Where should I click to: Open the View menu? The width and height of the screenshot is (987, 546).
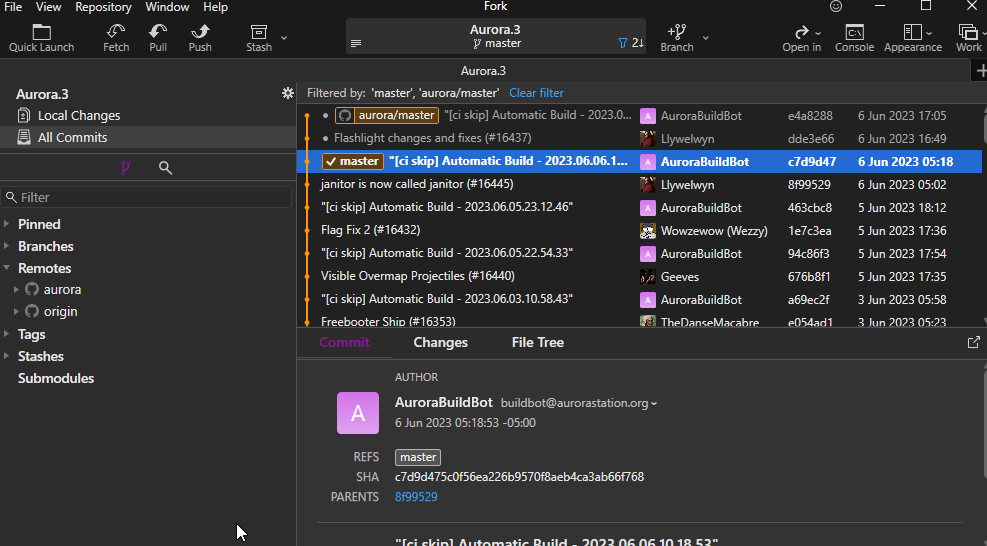point(48,7)
